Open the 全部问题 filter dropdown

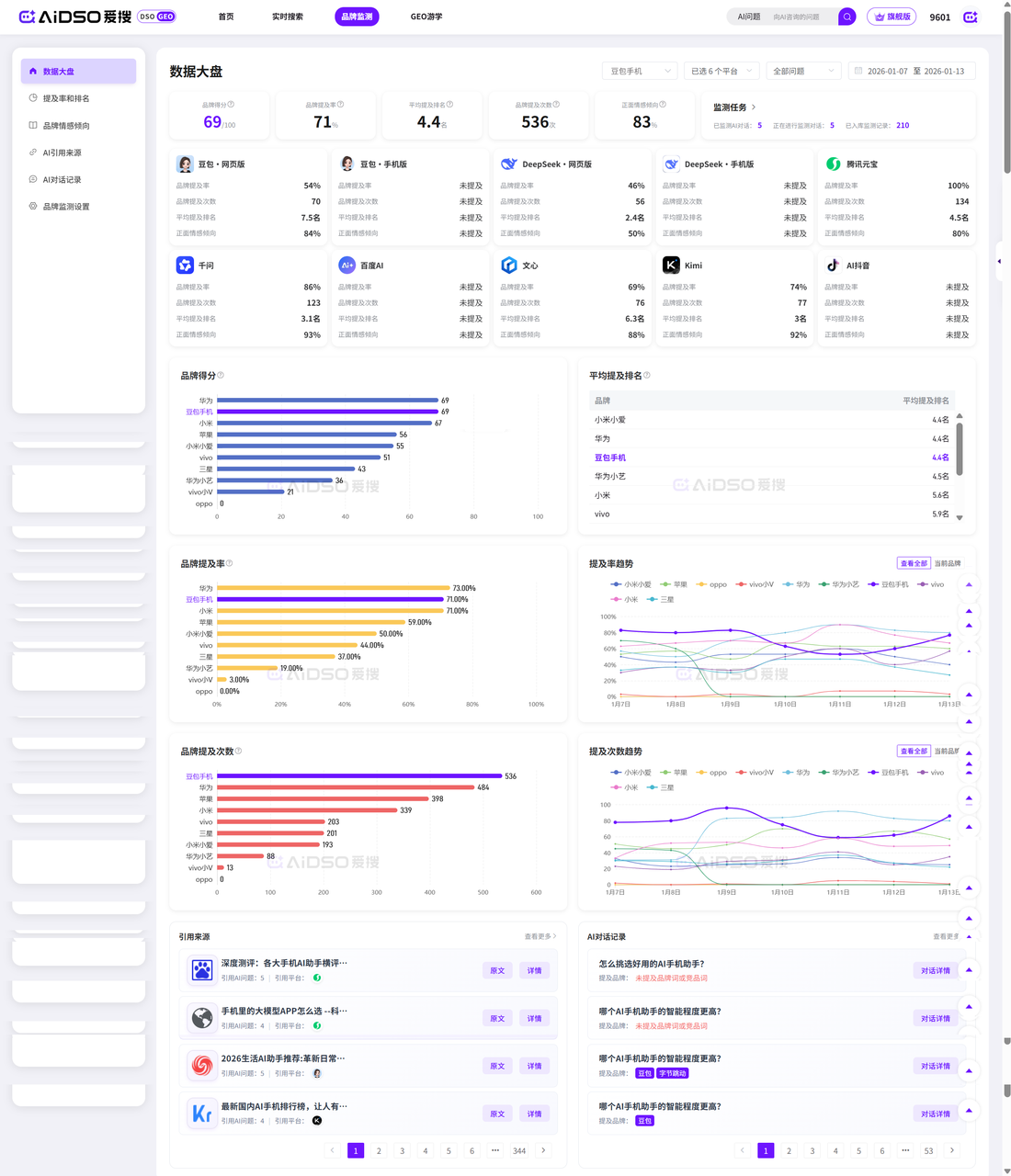(x=803, y=71)
